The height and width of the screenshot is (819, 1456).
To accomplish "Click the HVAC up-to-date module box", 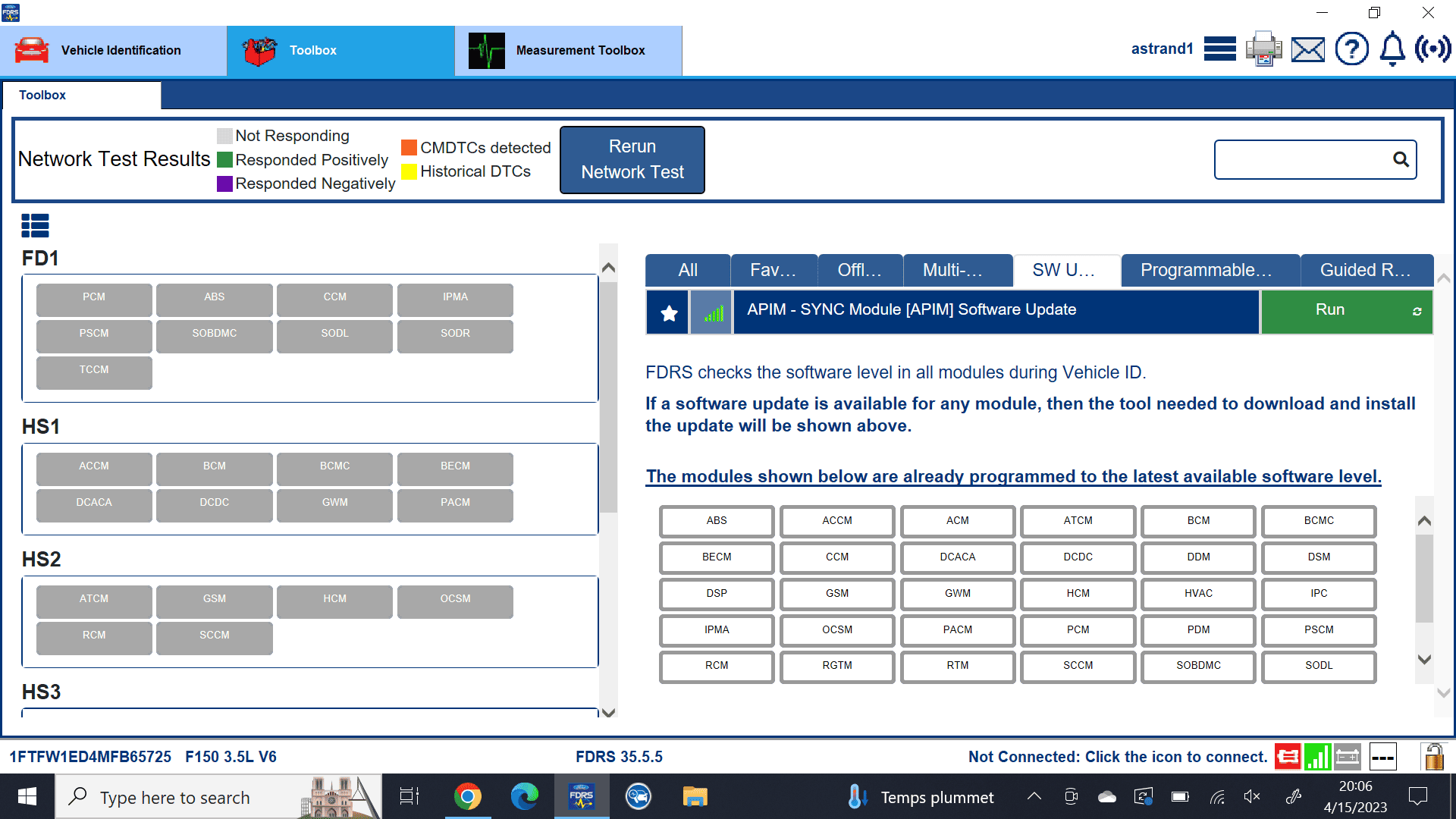I will tap(1198, 594).
